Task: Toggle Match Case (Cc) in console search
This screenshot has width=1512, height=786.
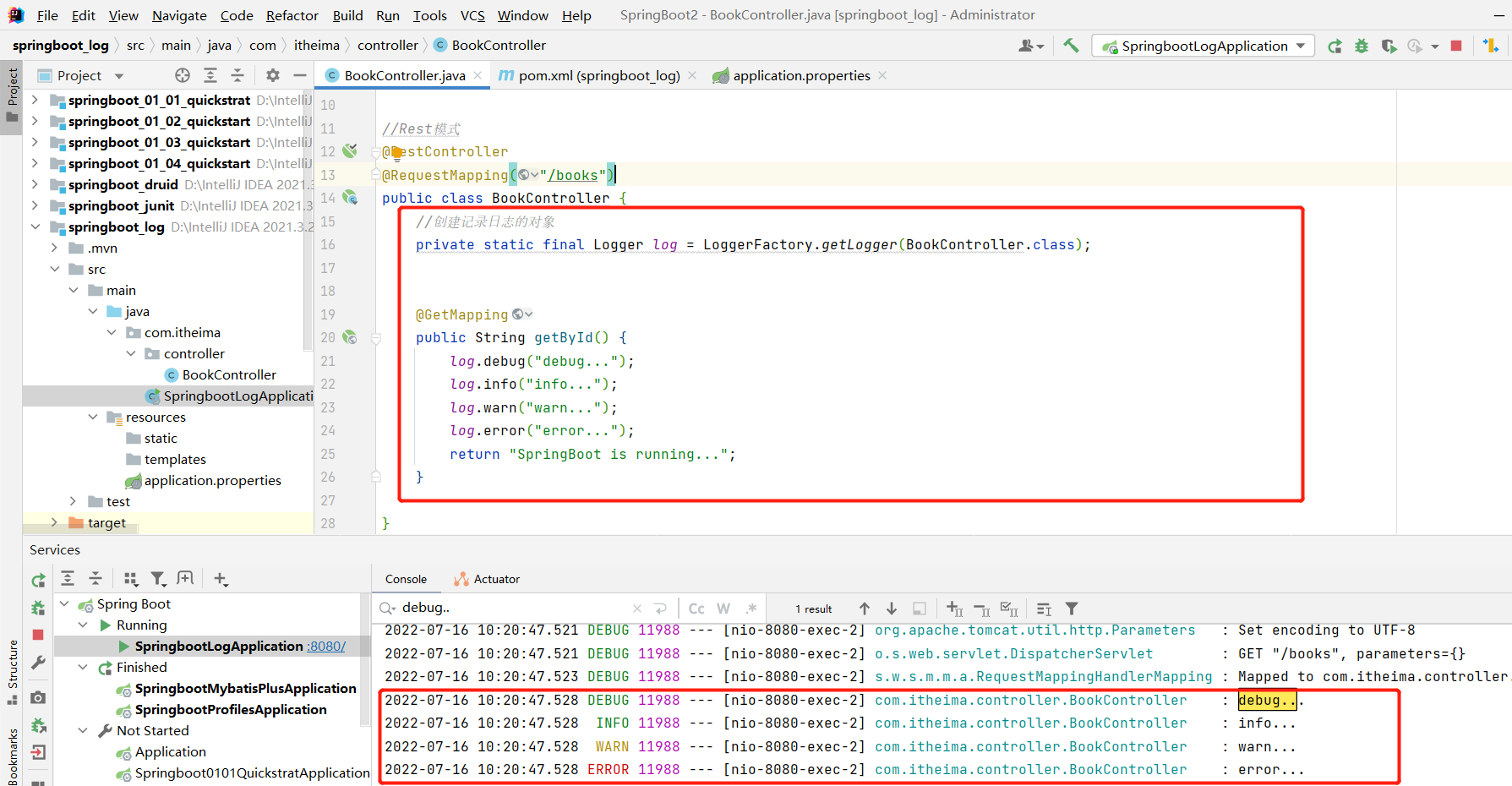Action: click(696, 609)
